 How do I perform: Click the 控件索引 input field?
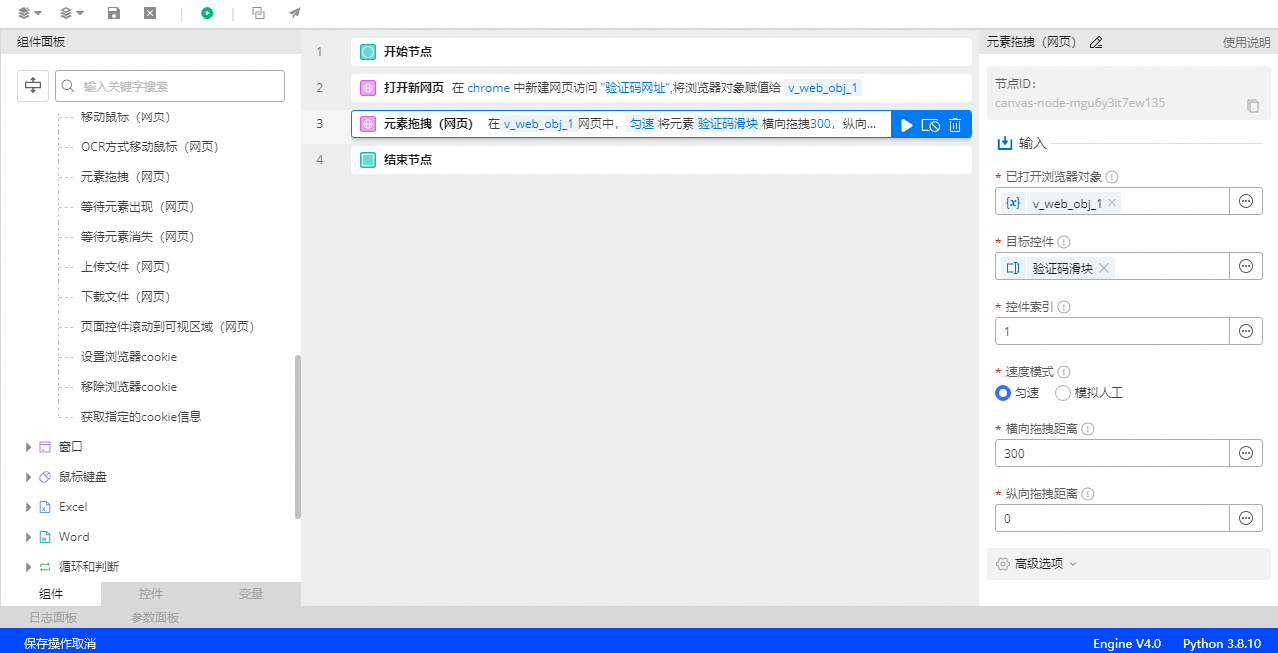tap(1112, 331)
